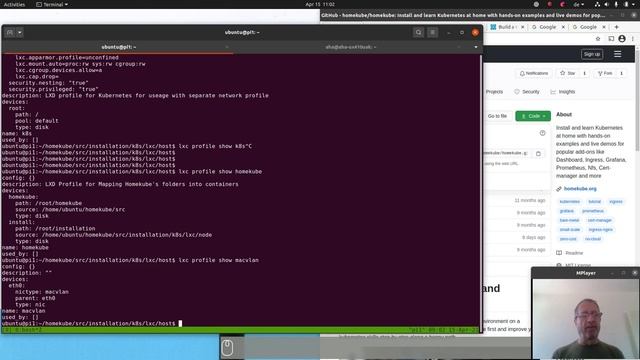Image resolution: width=640 pixels, height=360 pixels.
Task: Open the clock showing Apr 15 11:02
Action: click(320, 4)
